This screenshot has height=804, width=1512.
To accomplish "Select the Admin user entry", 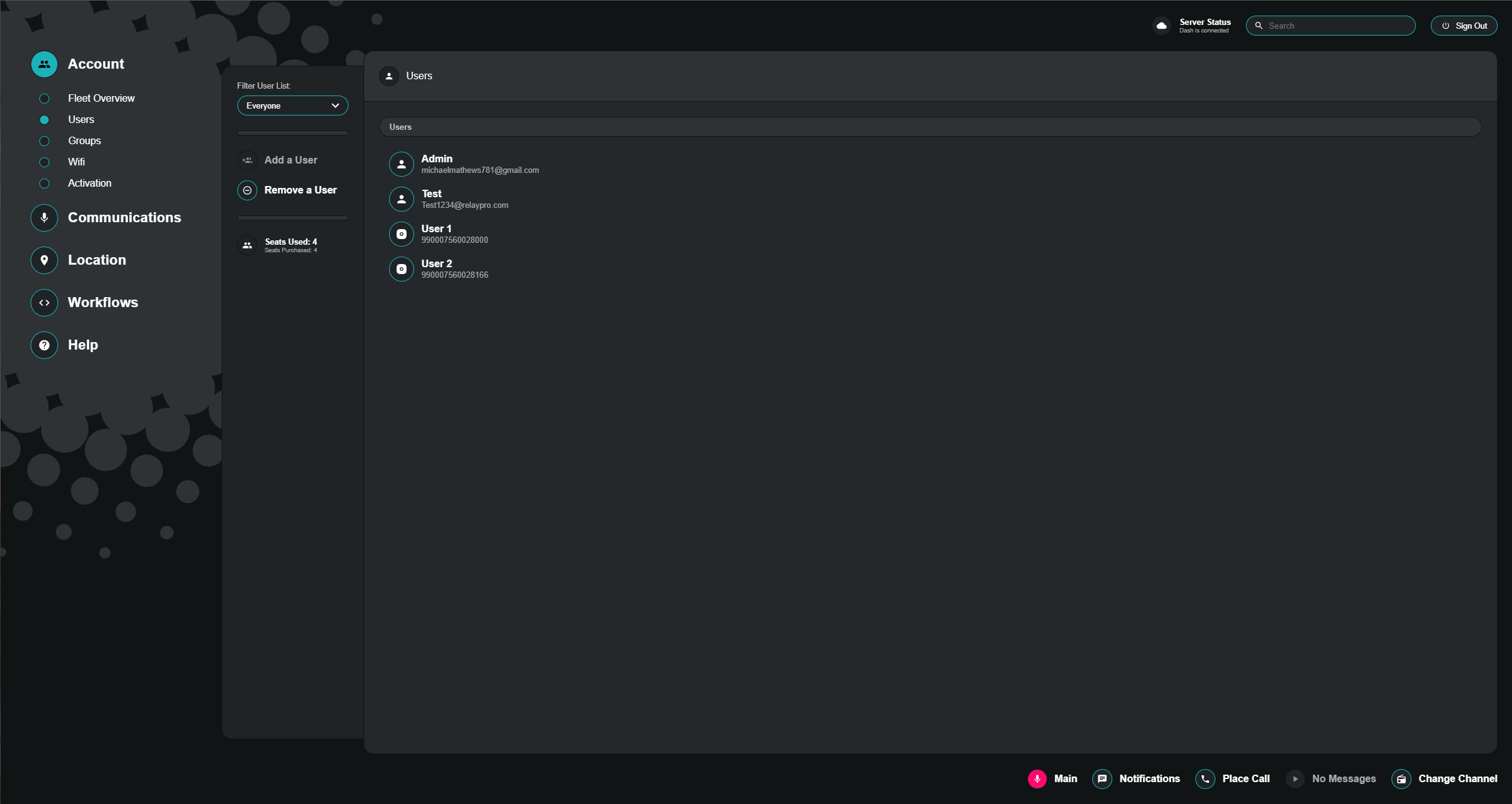I will pyautogui.click(x=437, y=164).
